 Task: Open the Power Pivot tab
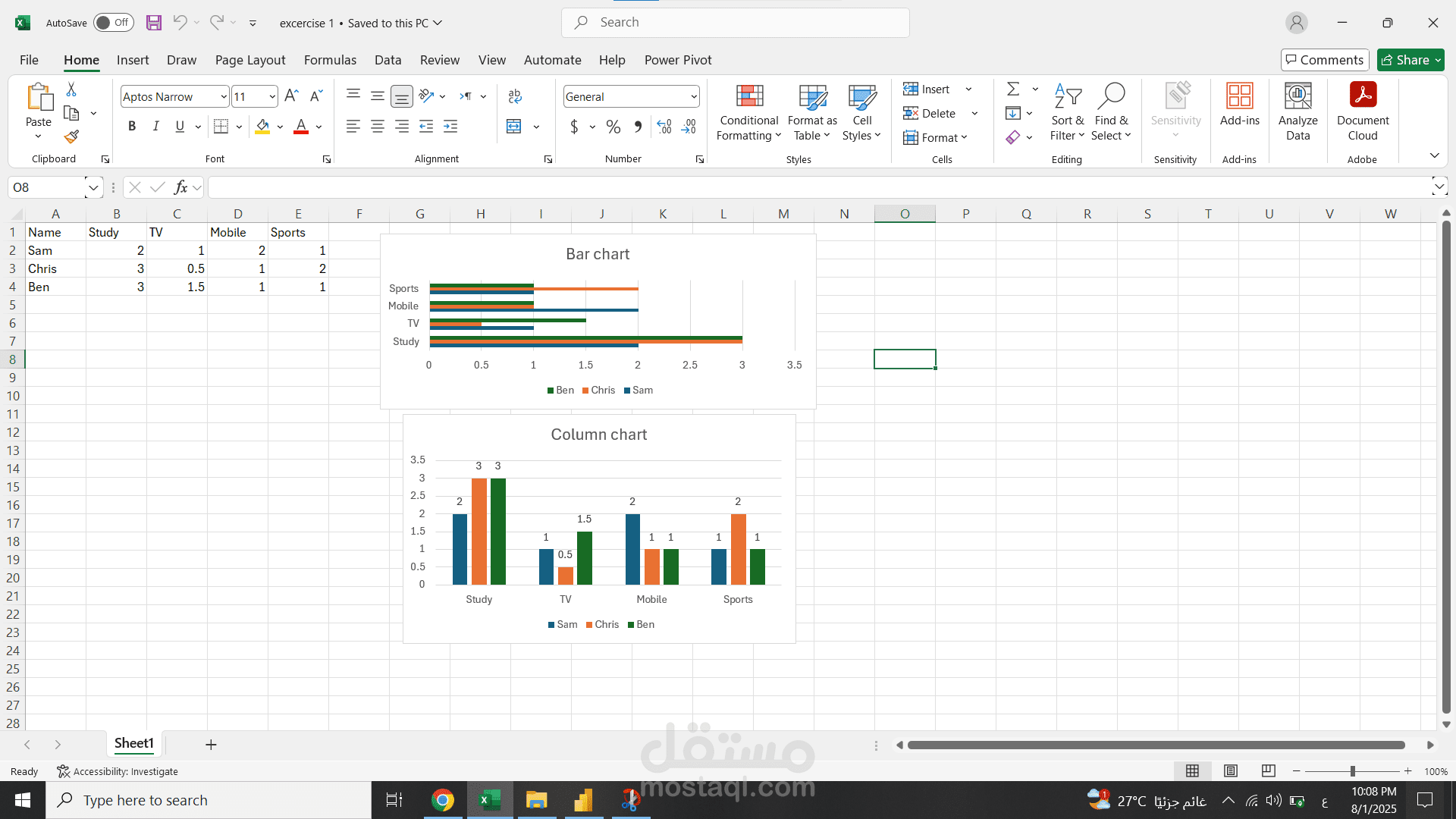(677, 60)
